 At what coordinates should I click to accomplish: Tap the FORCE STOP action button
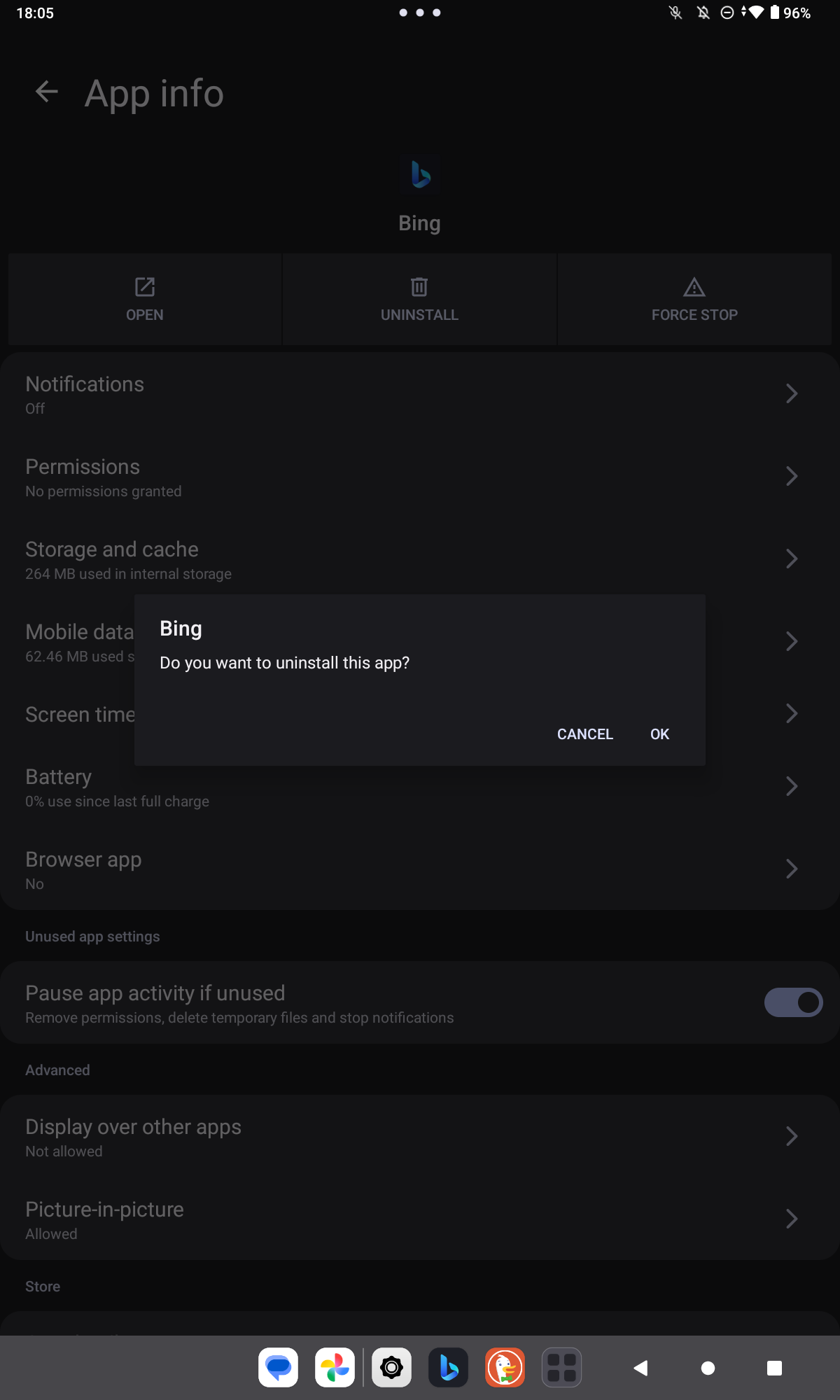point(694,300)
